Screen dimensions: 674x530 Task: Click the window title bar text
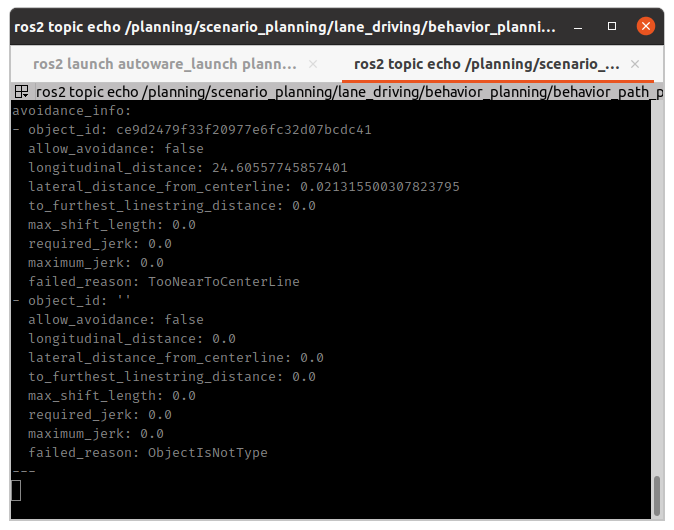(280, 24)
